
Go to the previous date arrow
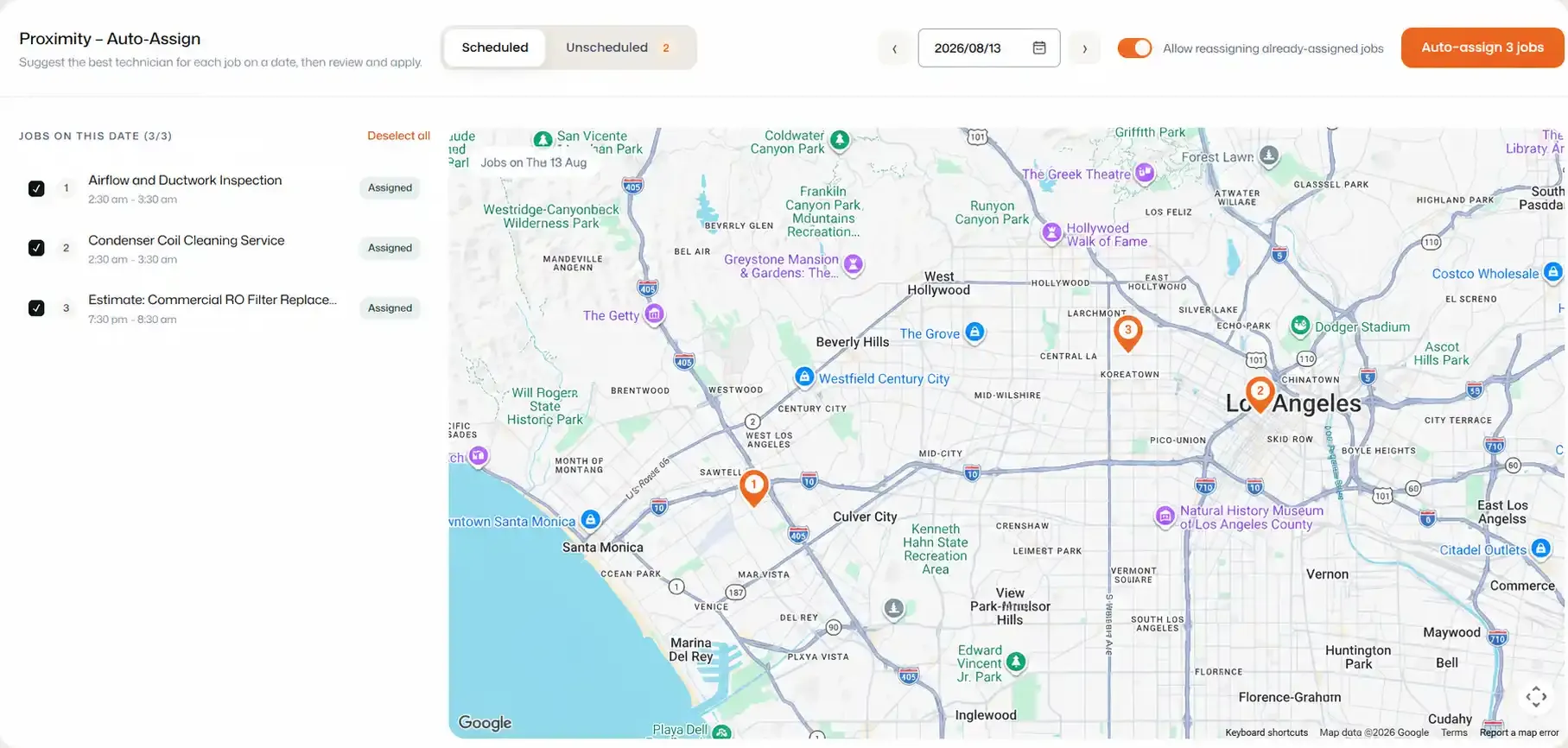pyautogui.click(x=894, y=48)
